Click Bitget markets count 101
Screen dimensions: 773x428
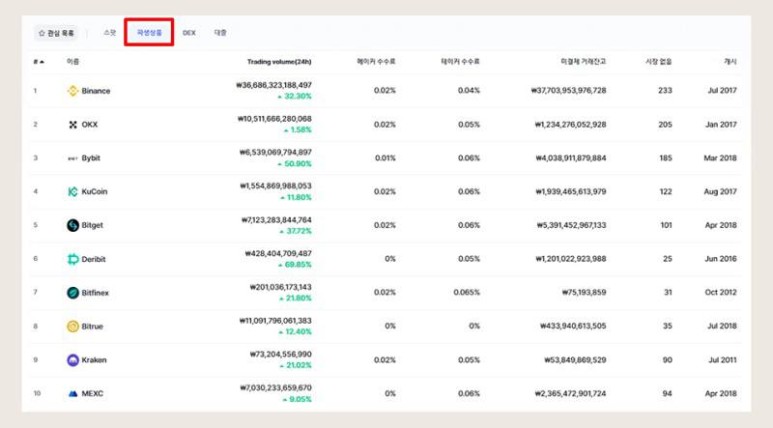[x=666, y=225]
